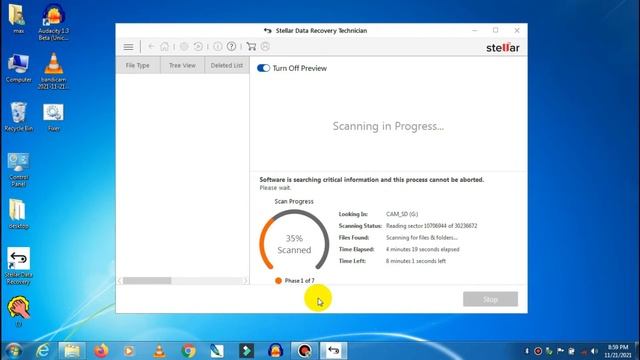This screenshot has width=640, height=360.
Task: Switch to the Deleted List tab
Action: [x=227, y=65]
